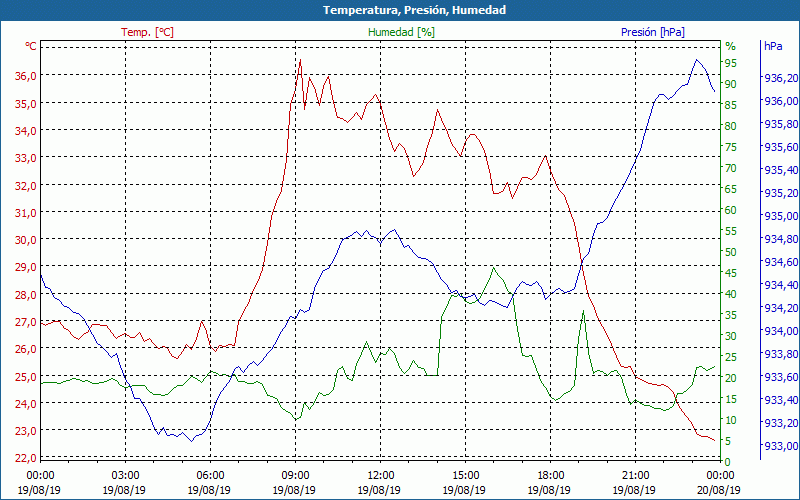This screenshot has height=500, width=800.
Task: Click the 934,60 pressure axis value
Action: tap(781, 262)
